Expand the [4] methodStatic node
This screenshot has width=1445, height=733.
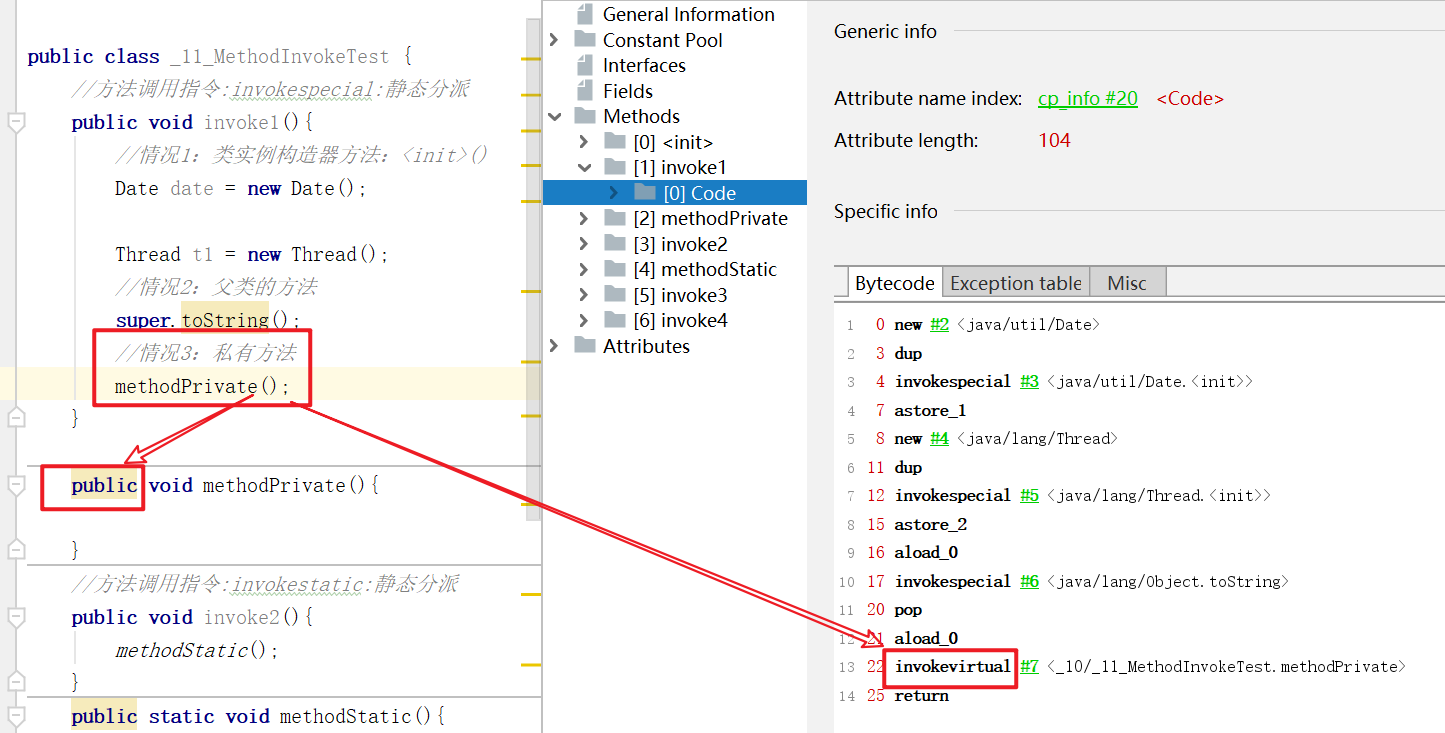point(584,269)
